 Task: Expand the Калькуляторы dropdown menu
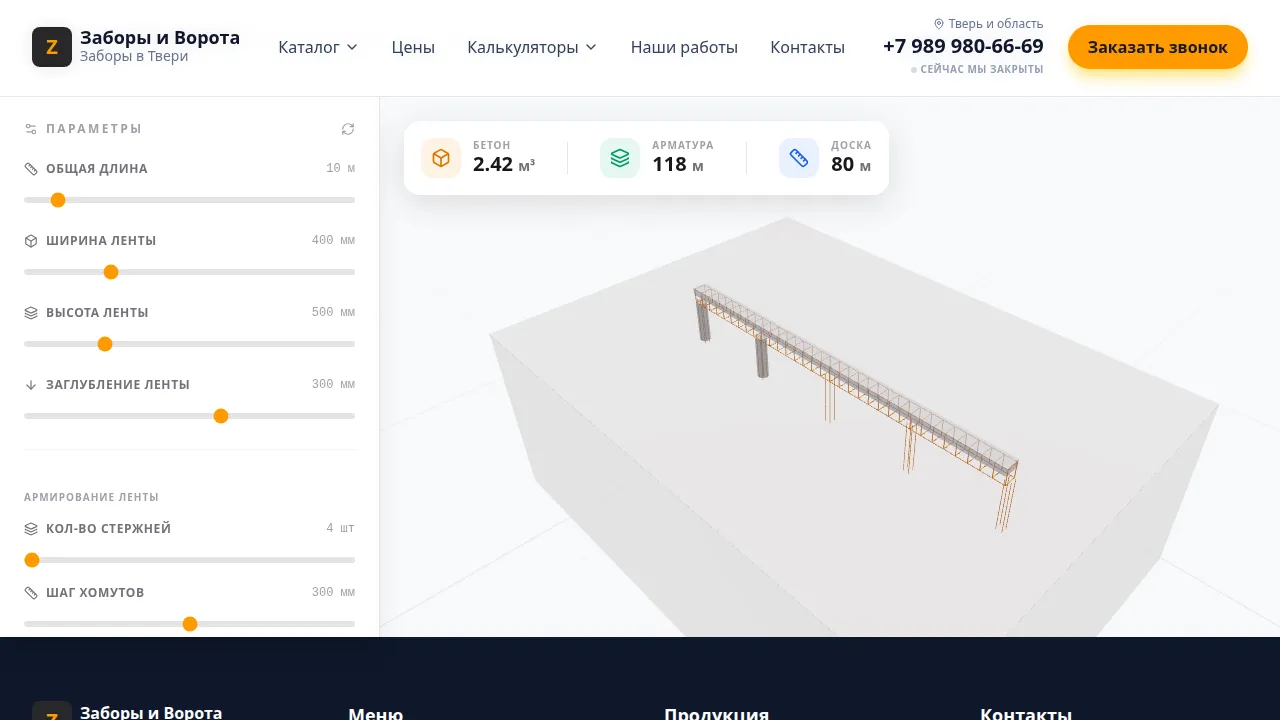pos(532,47)
